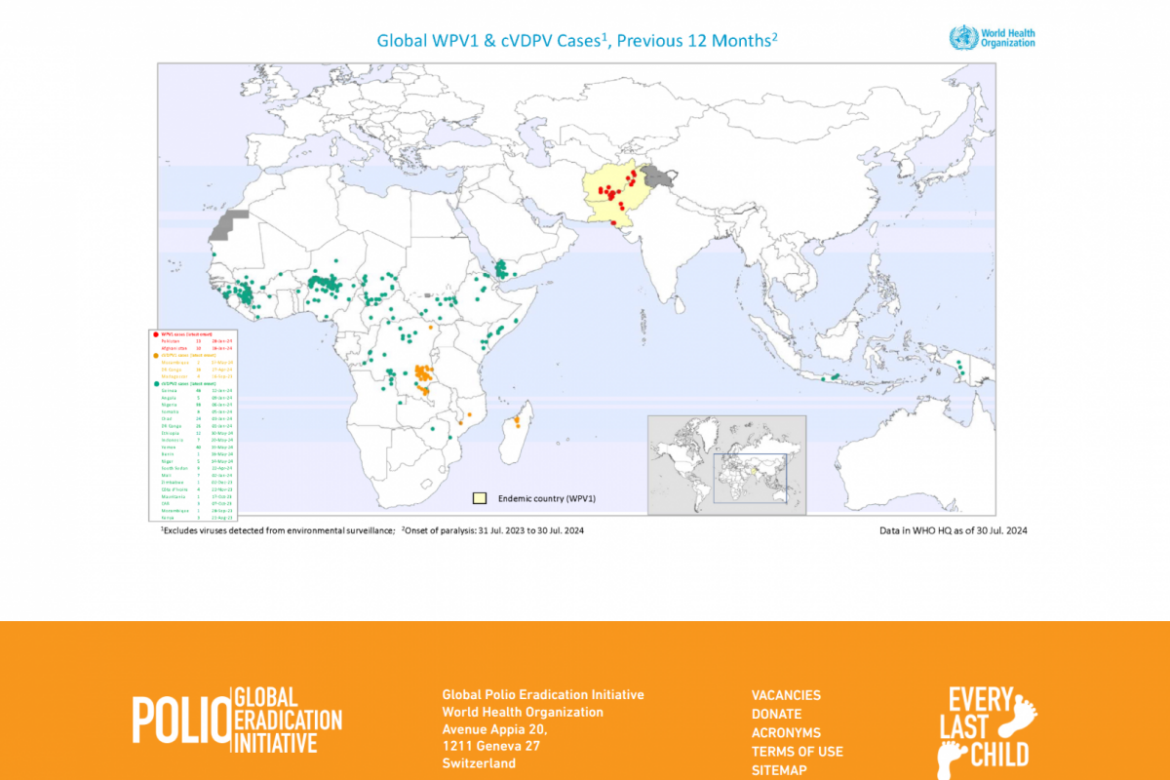Click the Global WPV1 & cVDPV Cases title

578,39
